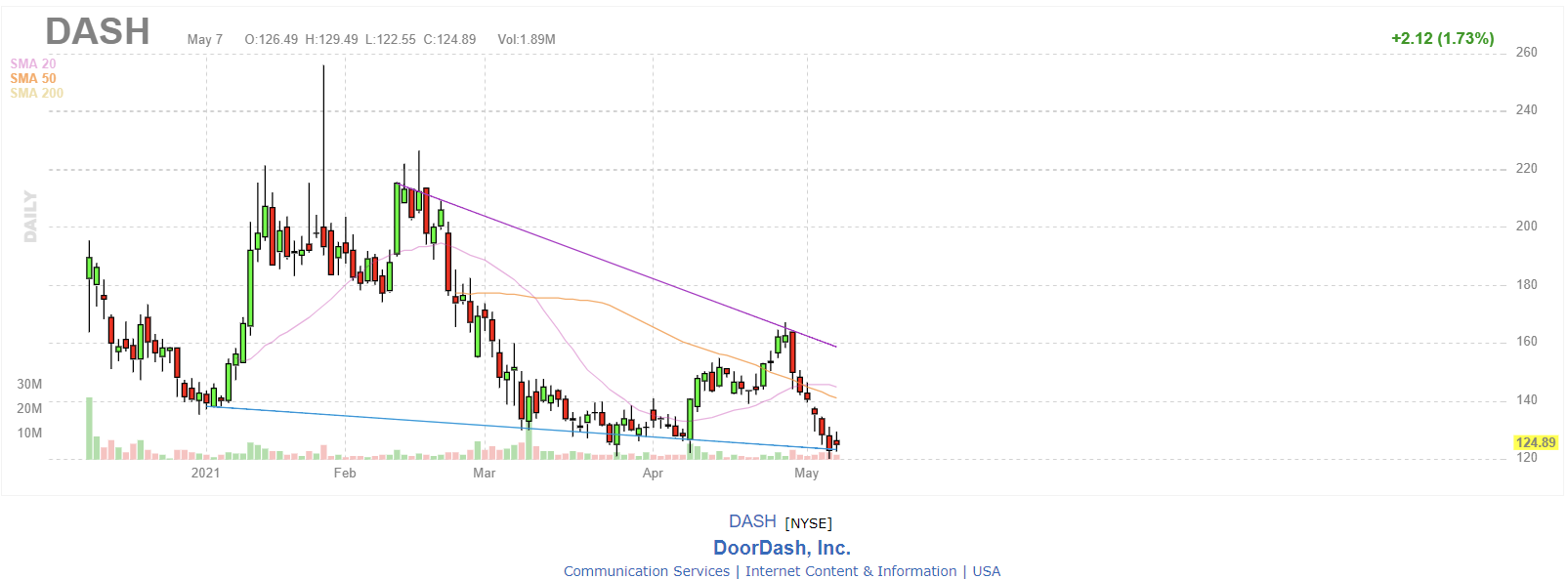
Task: Click the L:122.55 low price value
Action: (391, 39)
